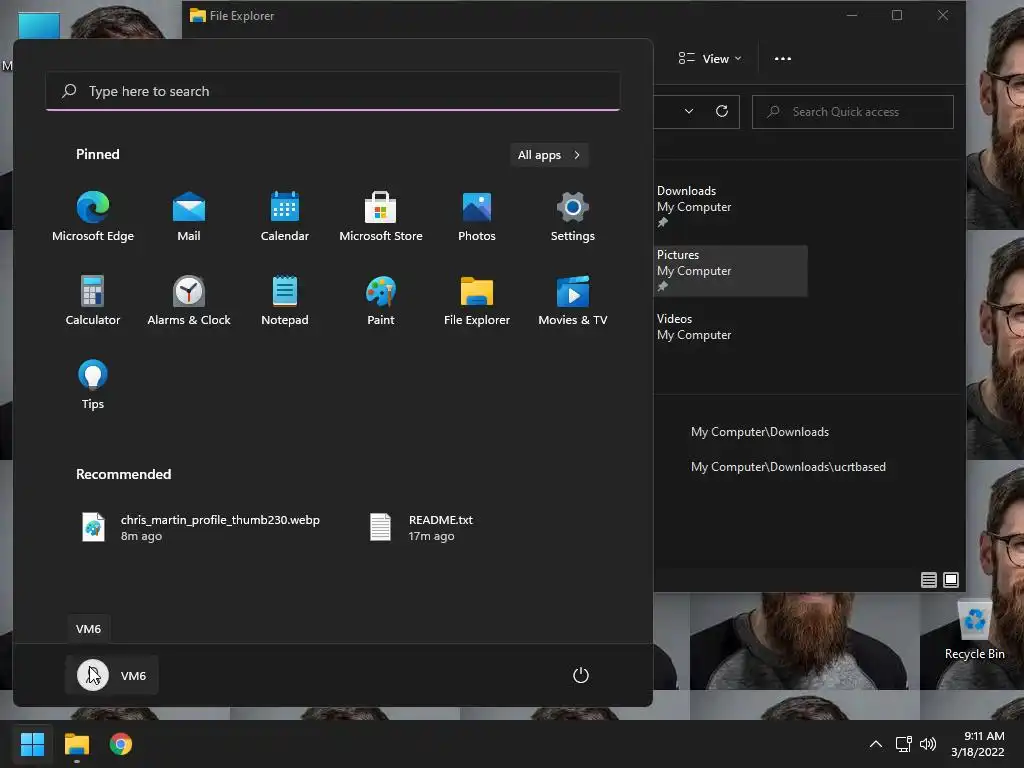Open Microsoft Edge from pinned apps
The width and height of the screenshot is (1024, 768).
[93, 217]
